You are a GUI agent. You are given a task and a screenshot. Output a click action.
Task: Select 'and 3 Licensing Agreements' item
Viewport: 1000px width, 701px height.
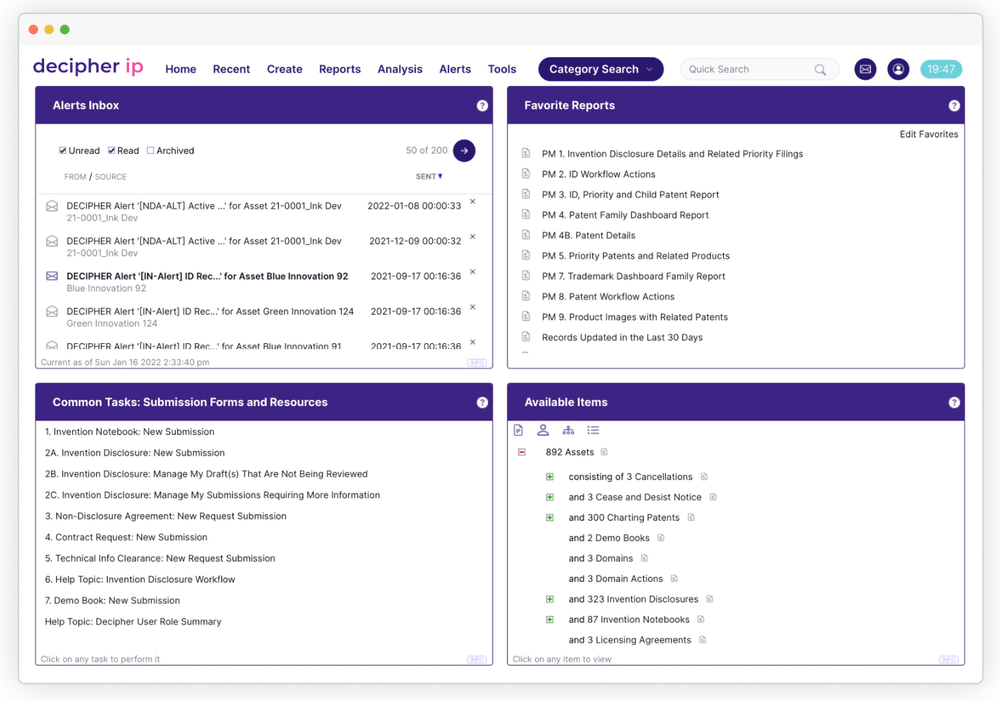coord(629,640)
